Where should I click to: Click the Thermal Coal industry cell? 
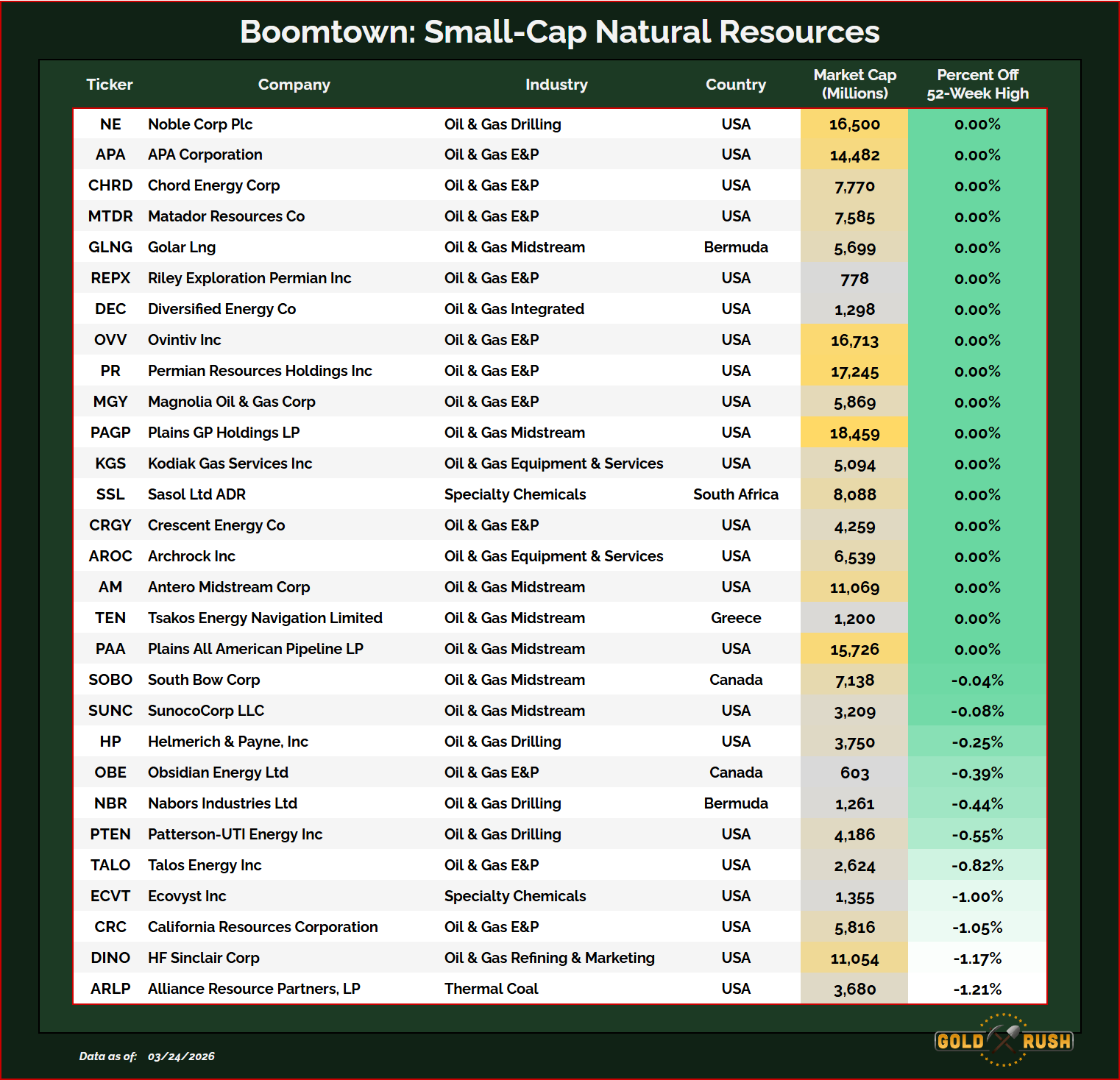[x=491, y=989]
